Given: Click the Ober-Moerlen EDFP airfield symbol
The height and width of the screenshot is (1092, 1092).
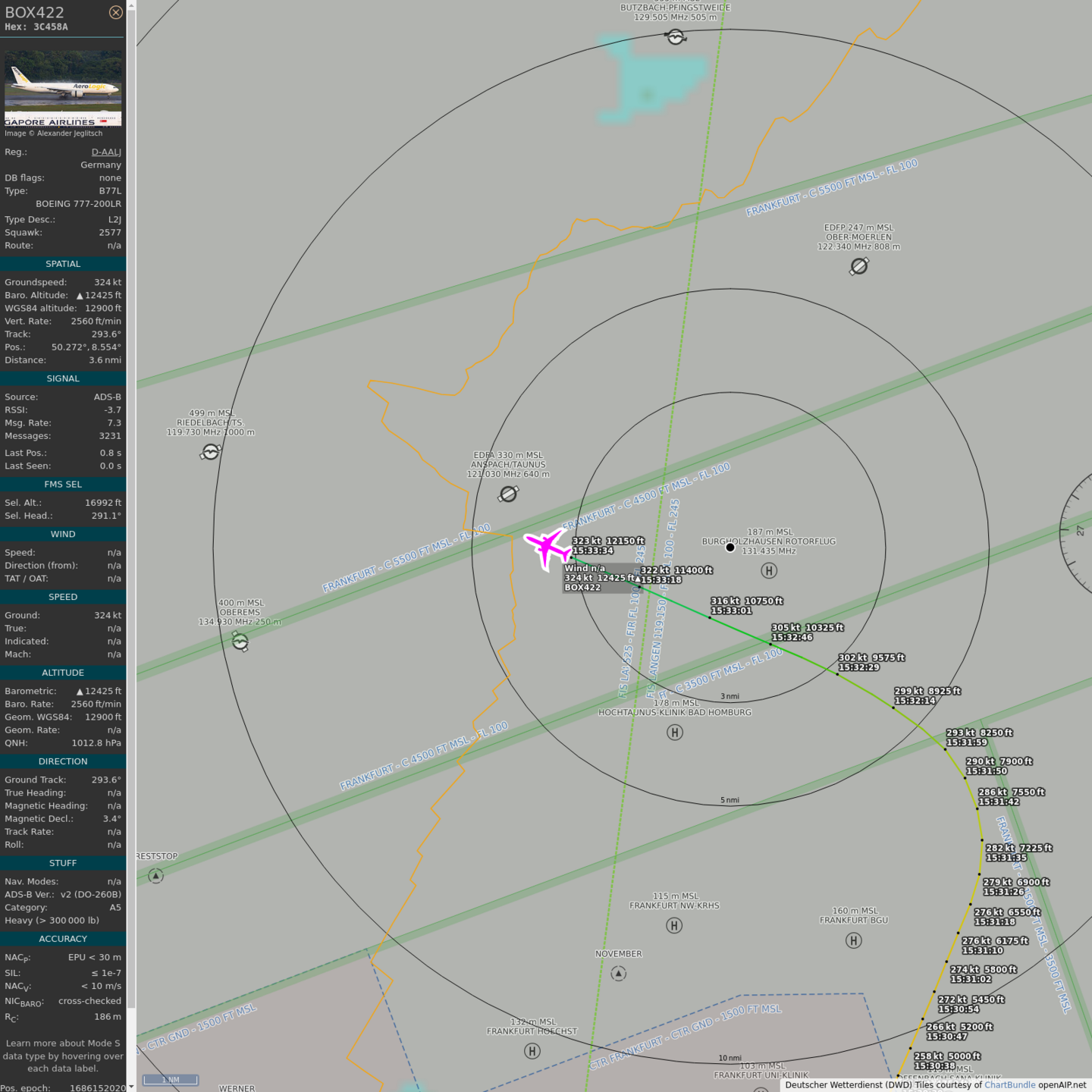Looking at the screenshot, I should [859, 266].
